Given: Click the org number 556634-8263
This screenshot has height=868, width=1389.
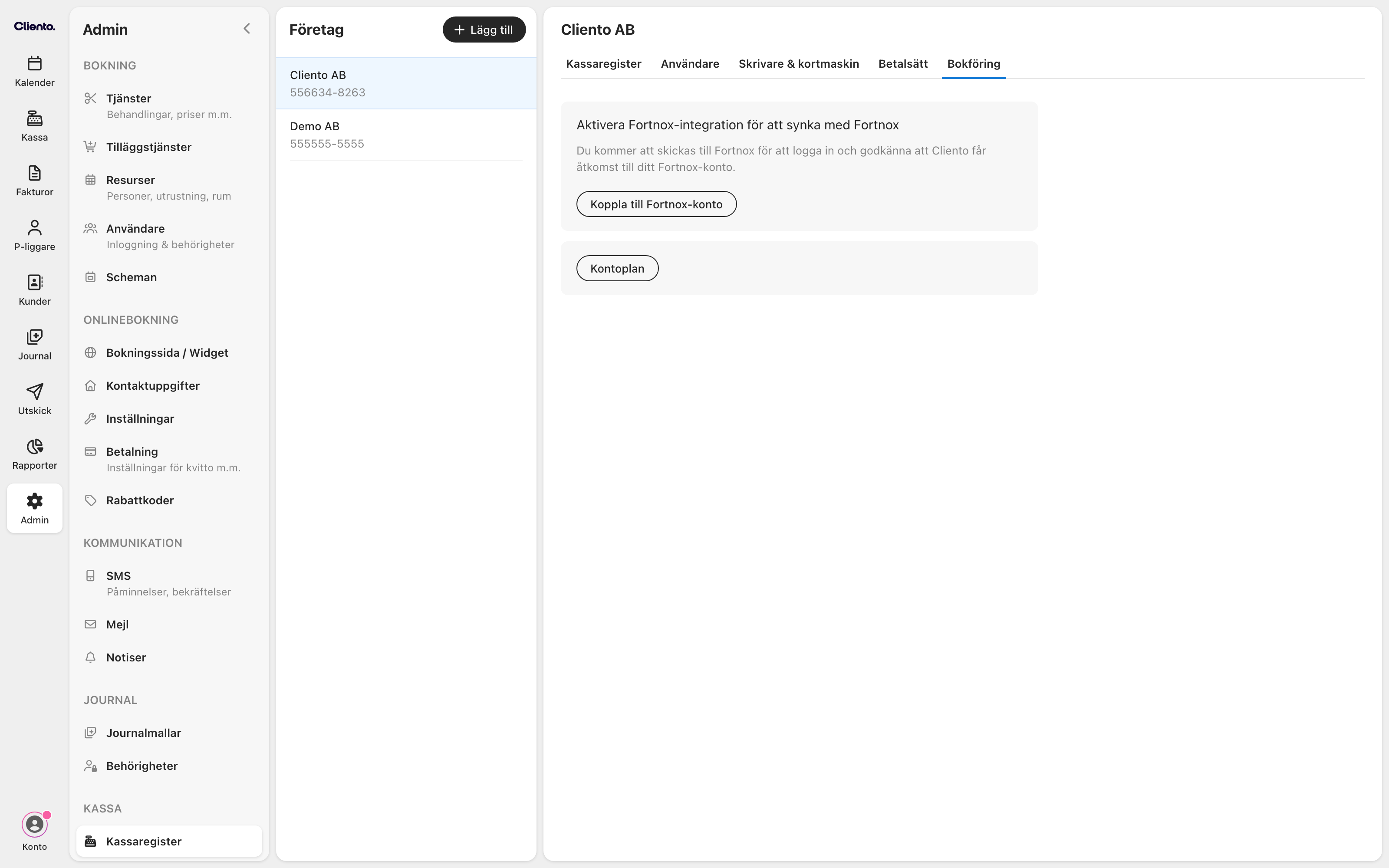Looking at the screenshot, I should click(328, 92).
